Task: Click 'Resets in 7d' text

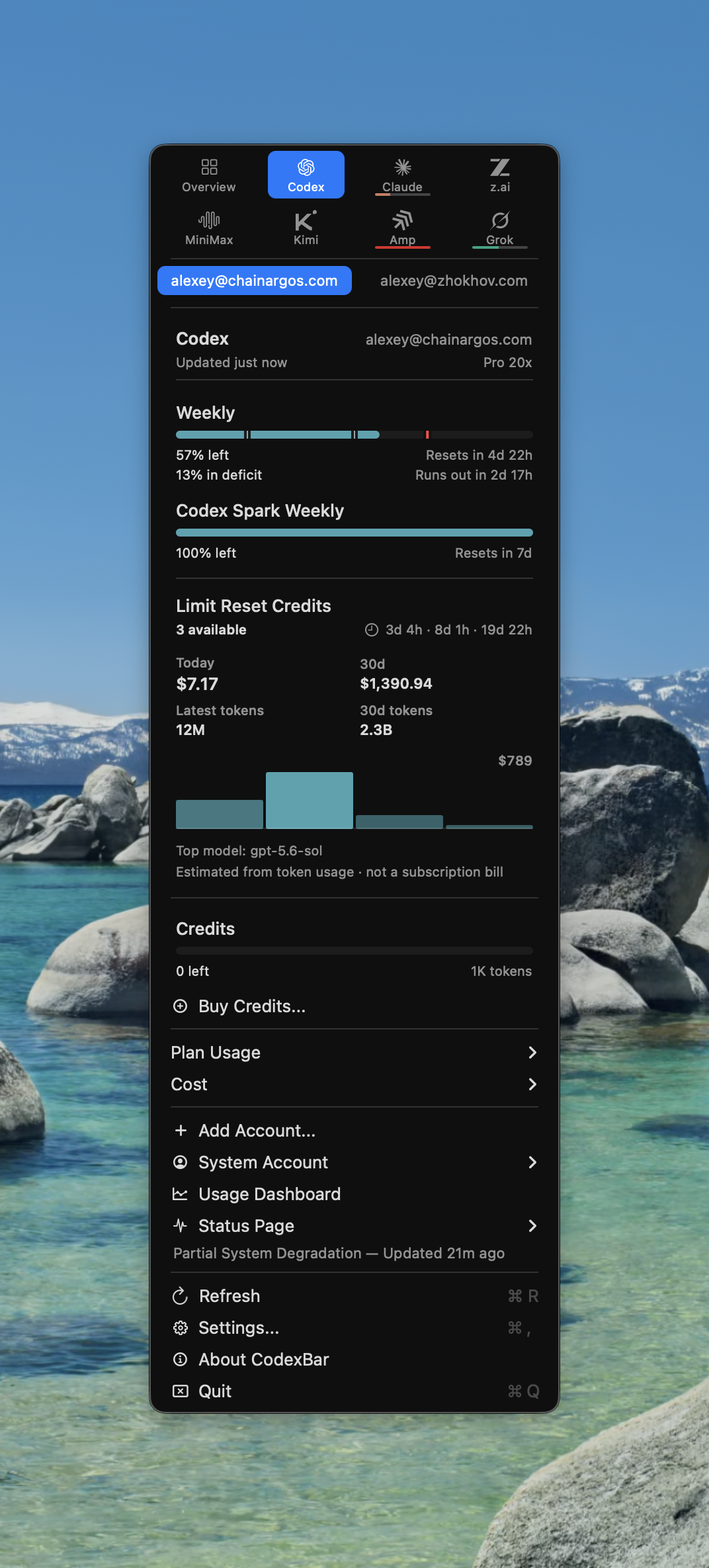Action: (x=493, y=553)
